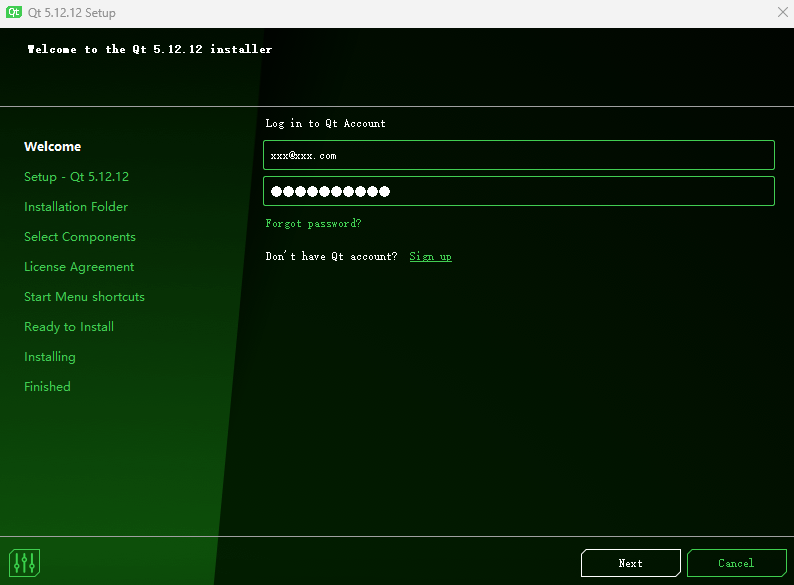This screenshot has height=585, width=794.
Task: Focus the masked password field
Action: tap(519, 191)
